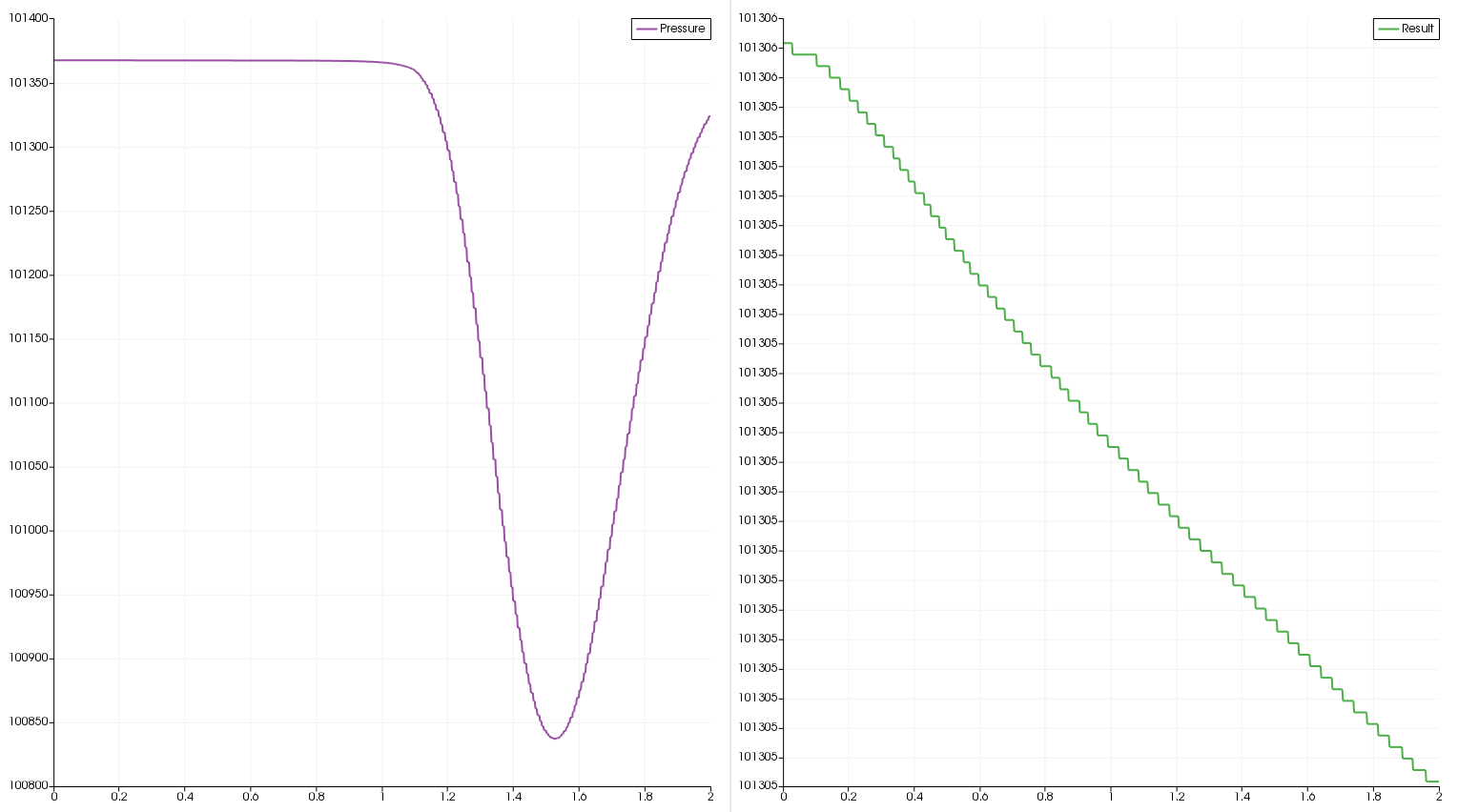The image size is (1458, 812).
Task: Click x-axis label 0.2 in Pressure chart
Action: point(119,797)
